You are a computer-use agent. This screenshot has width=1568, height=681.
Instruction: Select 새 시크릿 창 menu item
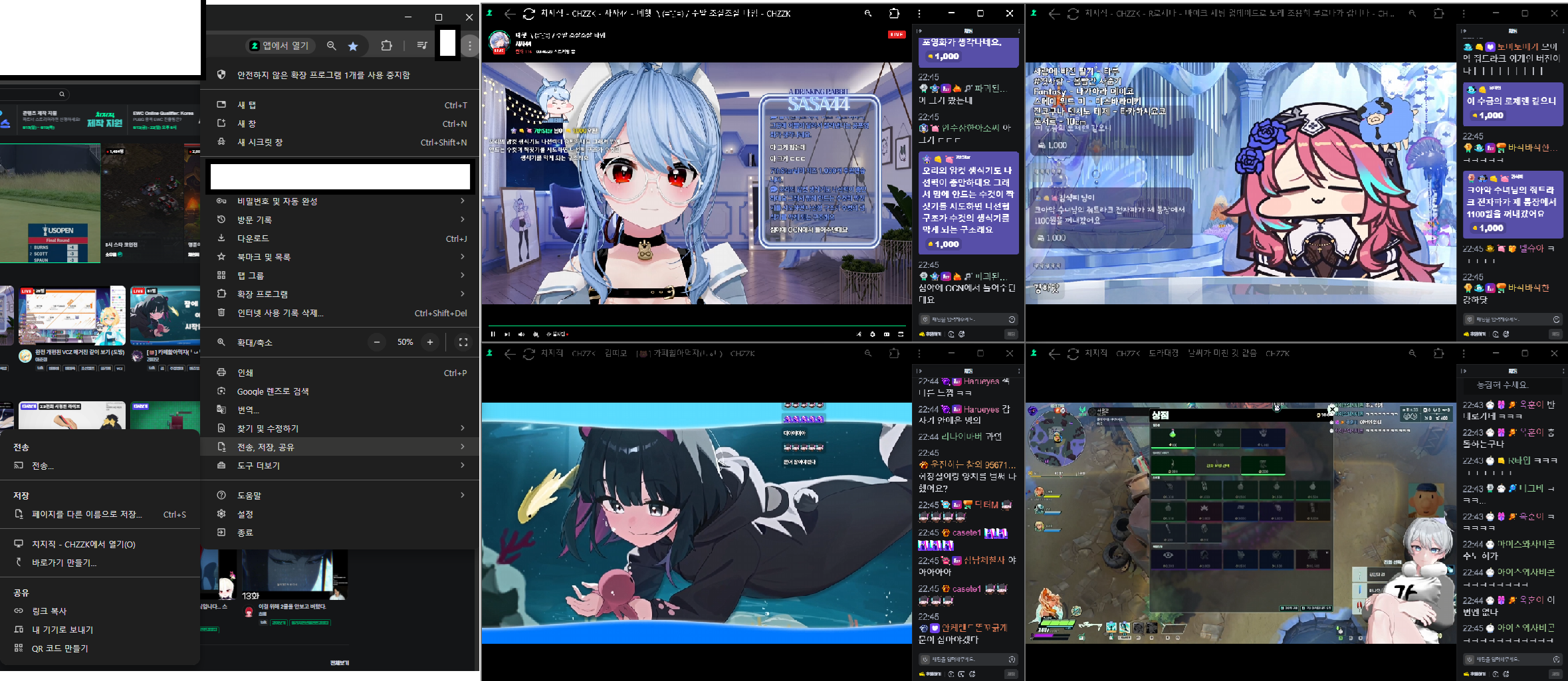click(x=340, y=142)
